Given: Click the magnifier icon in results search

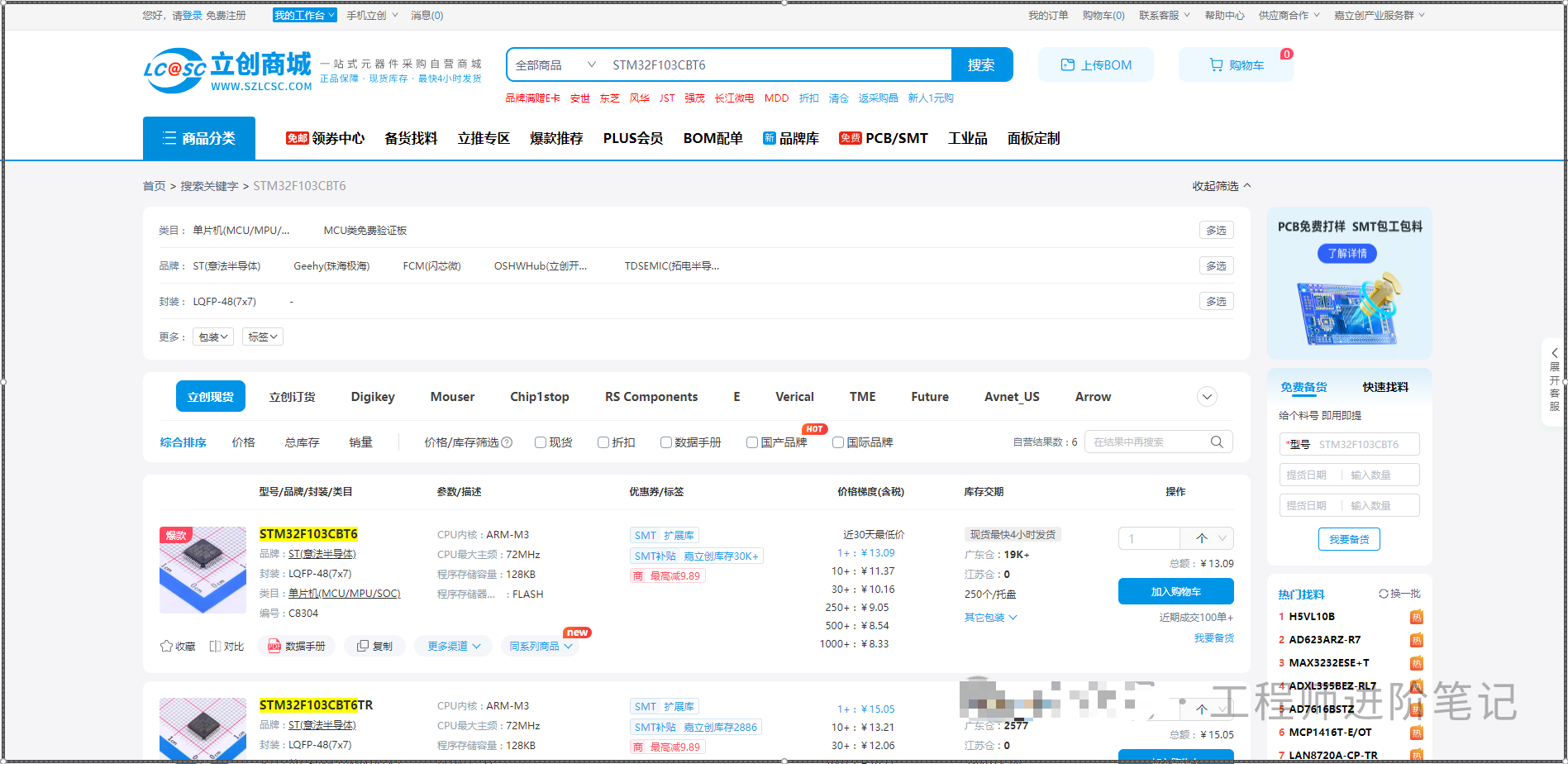Looking at the screenshot, I should point(1217,442).
